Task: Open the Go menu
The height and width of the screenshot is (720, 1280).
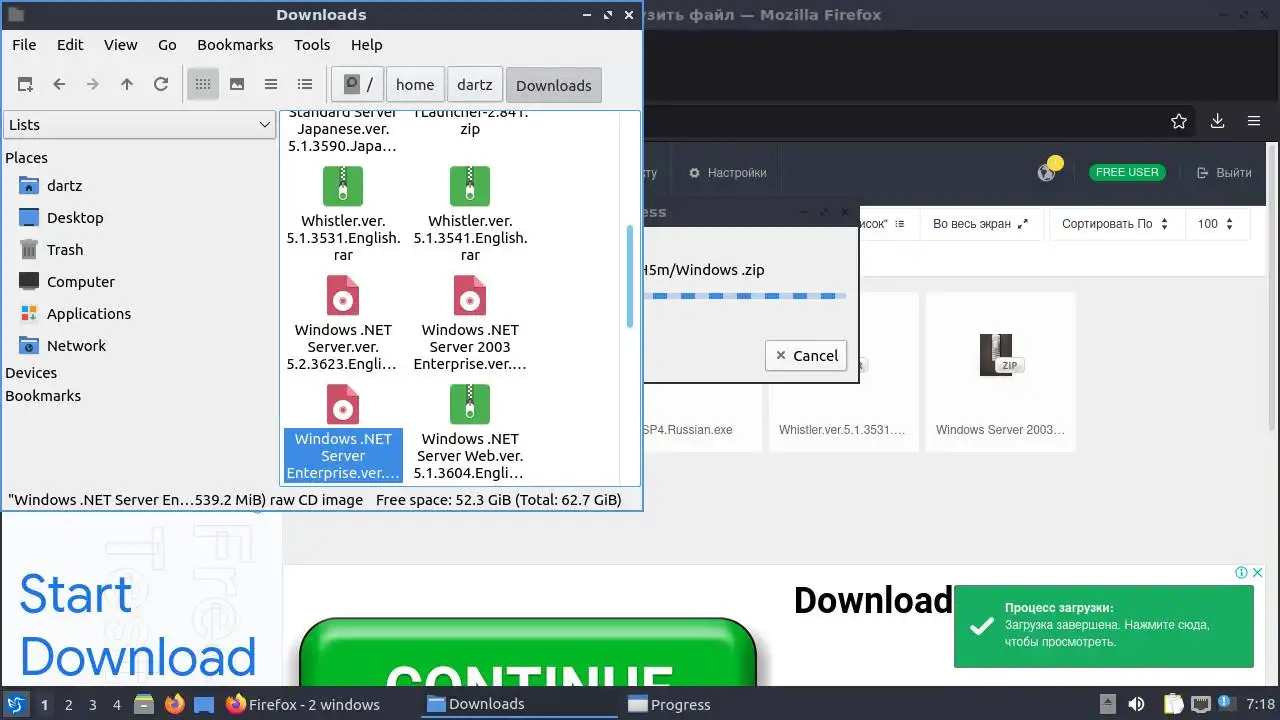Action: click(x=167, y=45)
